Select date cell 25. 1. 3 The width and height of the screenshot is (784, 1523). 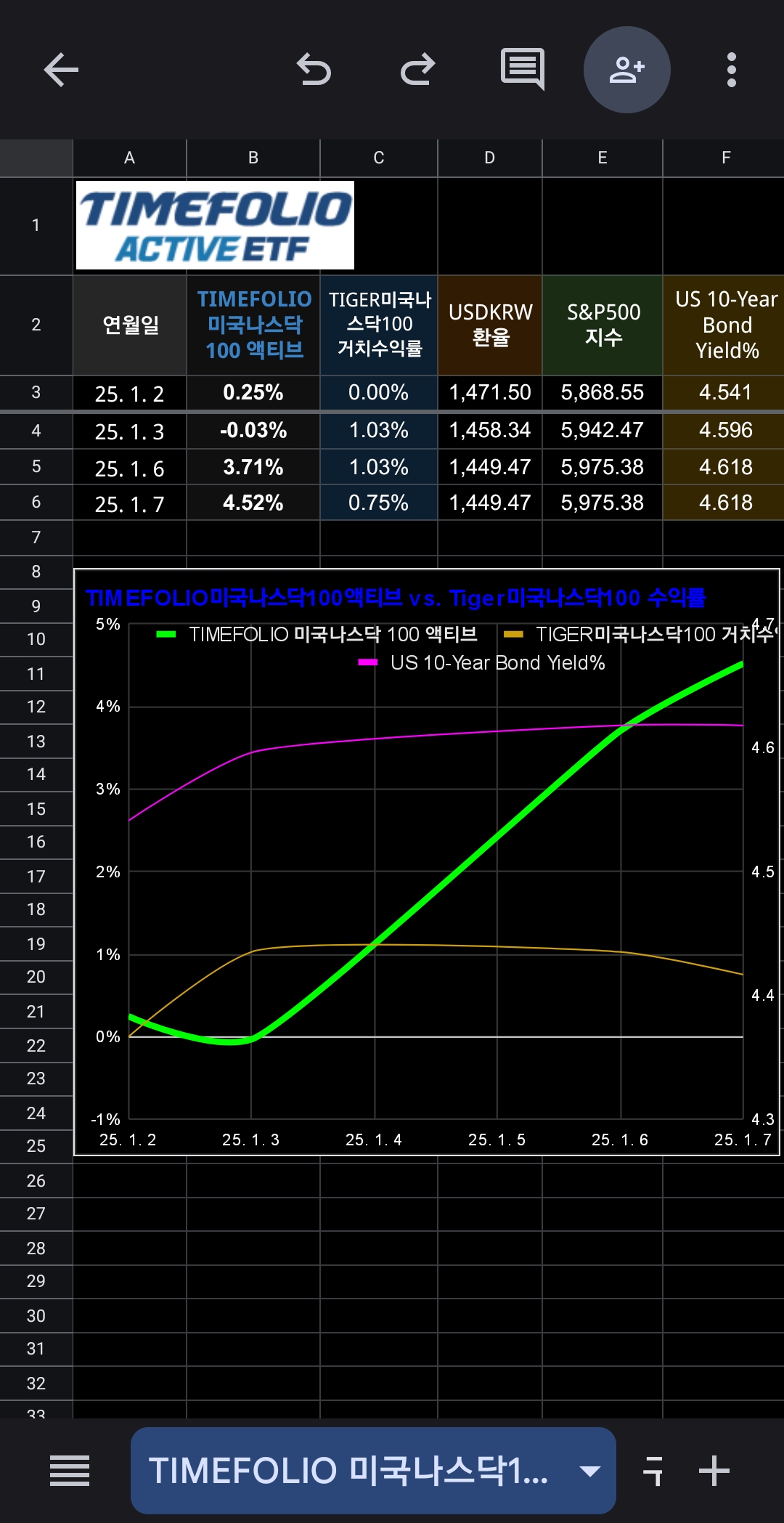point(130,431)
